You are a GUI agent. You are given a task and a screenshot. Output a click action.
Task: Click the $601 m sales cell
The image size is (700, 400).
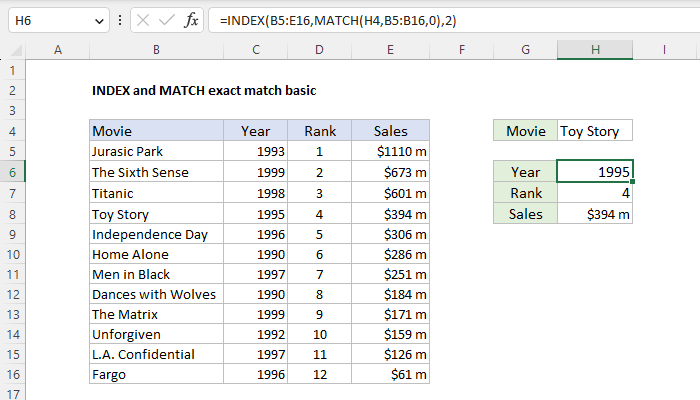[x=391, y=193]
